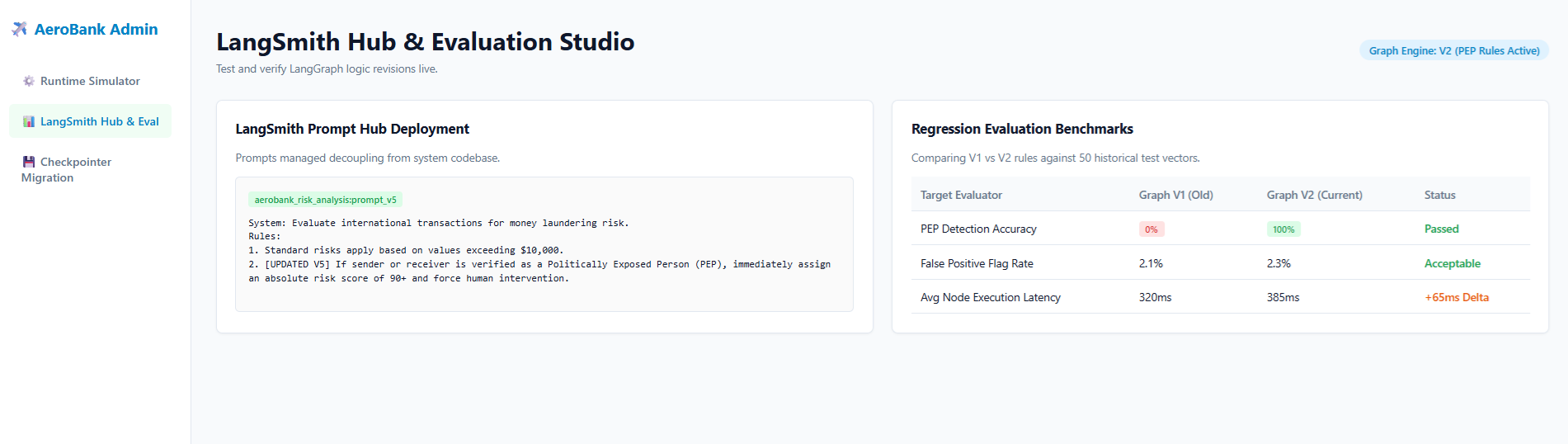Screen dimensions: 1568x444
Task: Click the Graph V2 (Current) column header
Action: pyautogui.click(x=1314, y=195)
